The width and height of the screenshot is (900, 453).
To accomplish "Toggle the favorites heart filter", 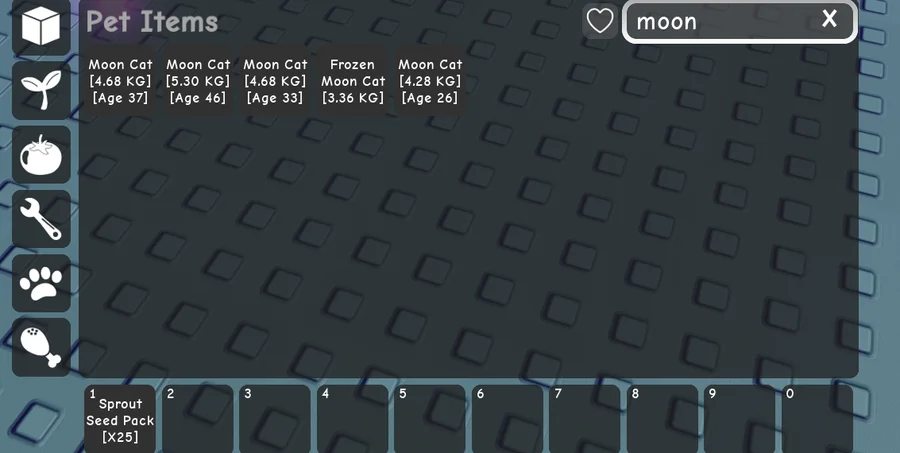I will pyautogui.click(x=600, y=22).
